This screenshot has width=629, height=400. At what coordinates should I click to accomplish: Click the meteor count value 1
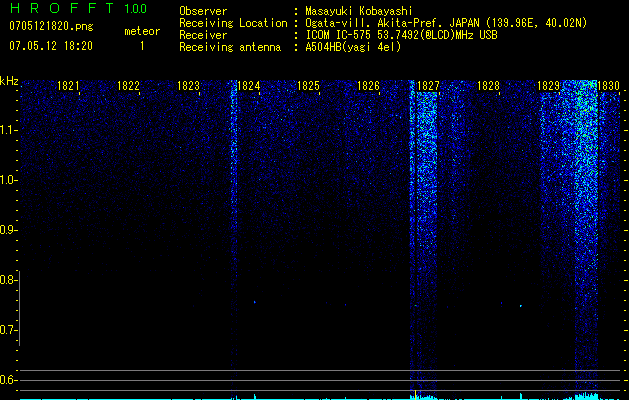tap(142, 46)
